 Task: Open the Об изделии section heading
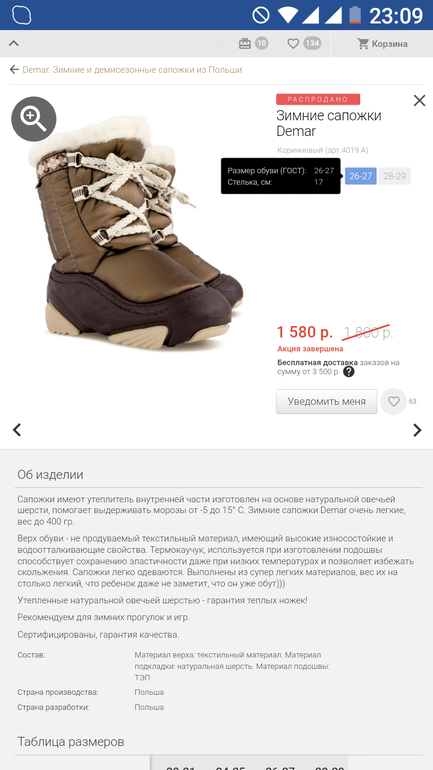[51, 475]
